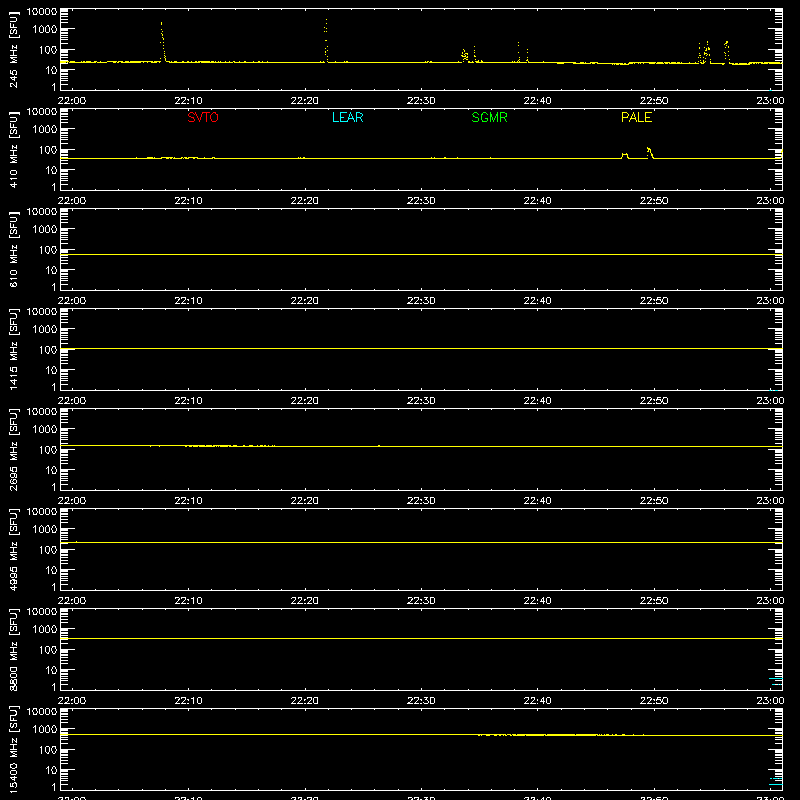The height and width of the screenshot is (800, 800).
Task: Click the 10 tick label of 1415 MHz plot
Action: pyautogui.click(x=51, y=370)
